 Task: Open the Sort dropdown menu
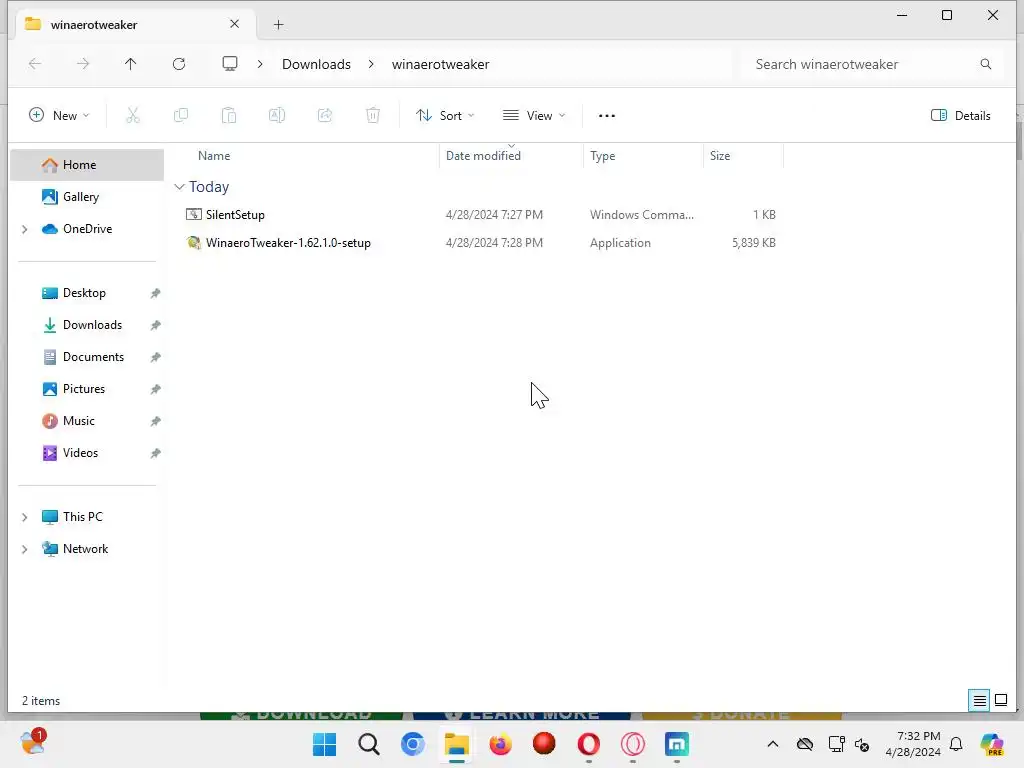[445, 116]
